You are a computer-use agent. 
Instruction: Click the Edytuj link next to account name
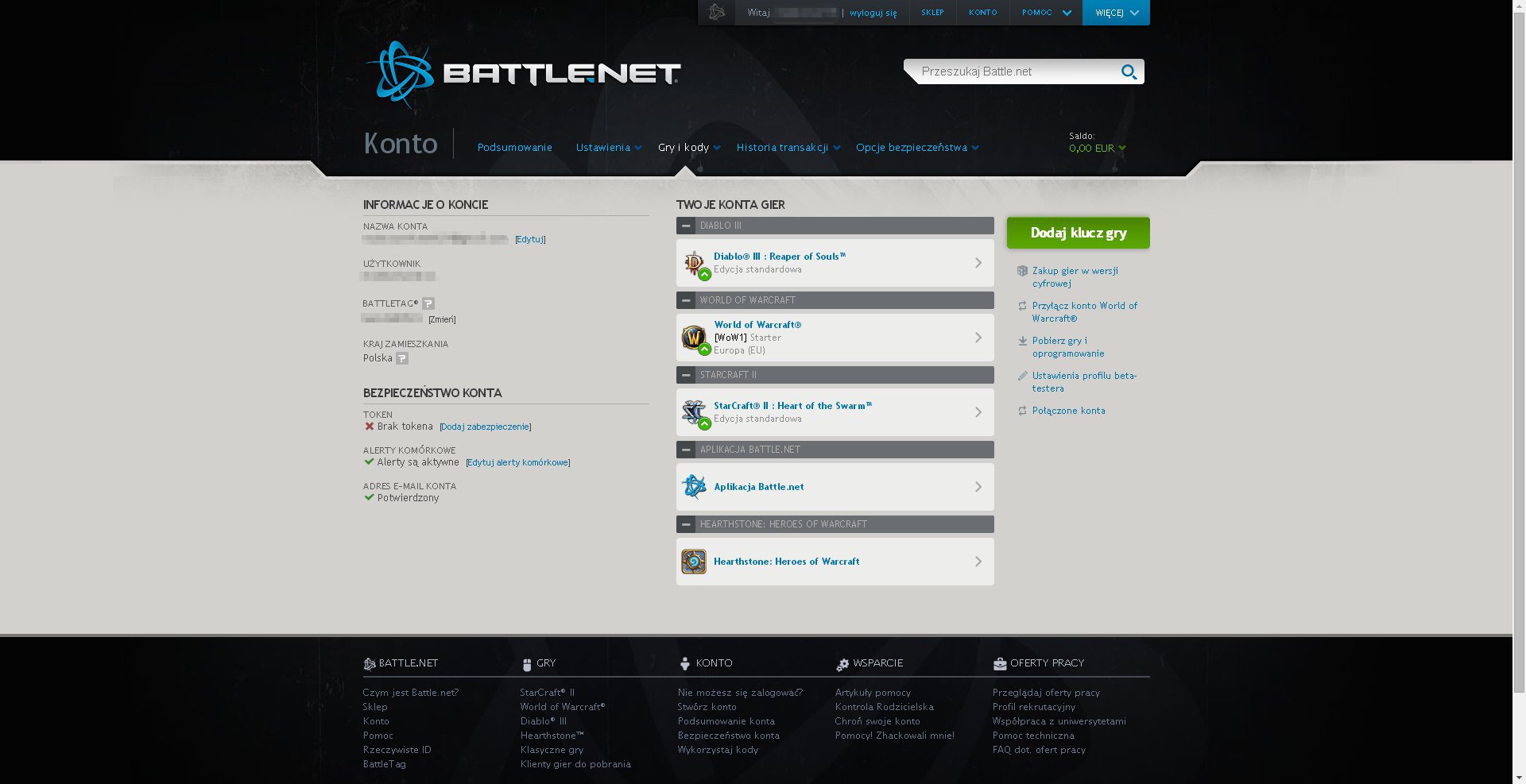(x=530, y=240)
